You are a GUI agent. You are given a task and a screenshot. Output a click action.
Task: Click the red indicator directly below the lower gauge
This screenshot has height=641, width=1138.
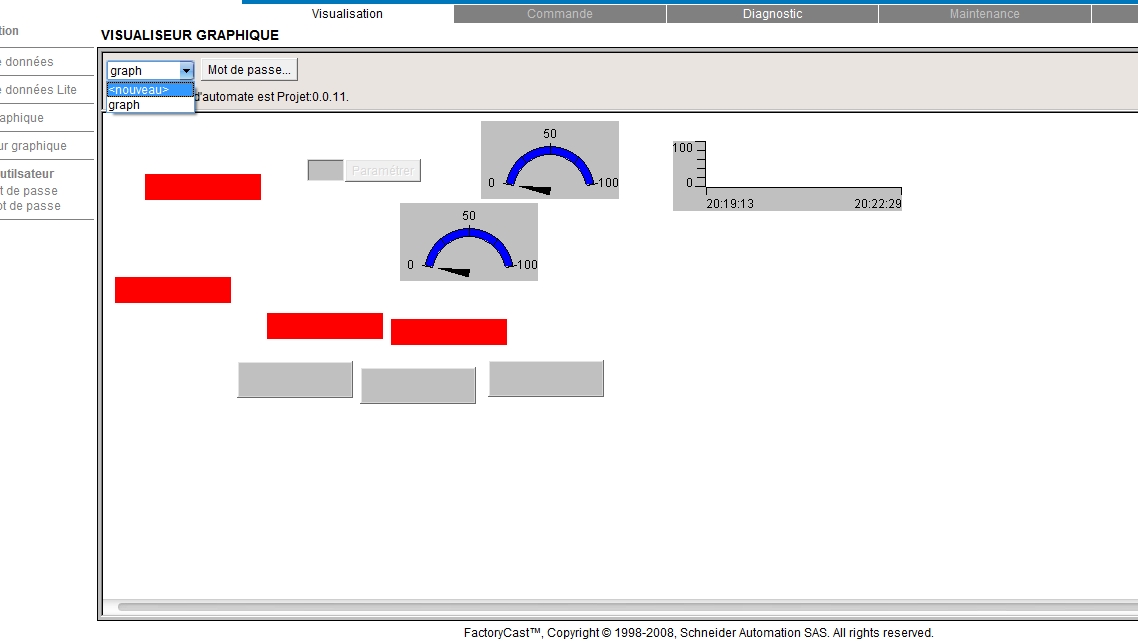coord(449,332)
